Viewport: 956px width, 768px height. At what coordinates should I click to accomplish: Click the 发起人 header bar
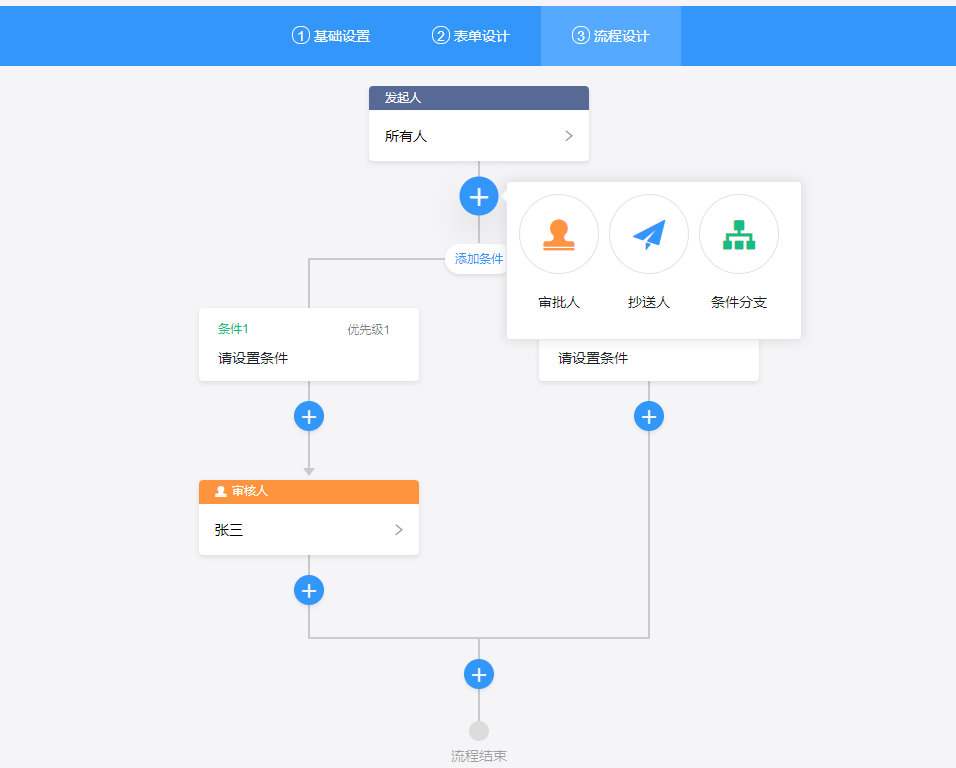click(478, 98)
